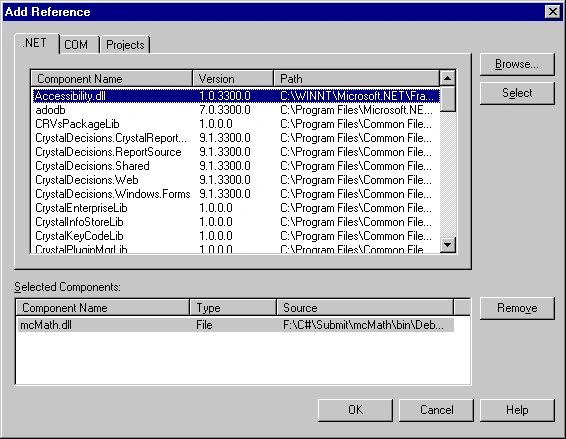The width and height of the screenshot is (566, 439).
Task: Click version 7.0.3300.0 of adodb
Action: click(x=225, y=110)
